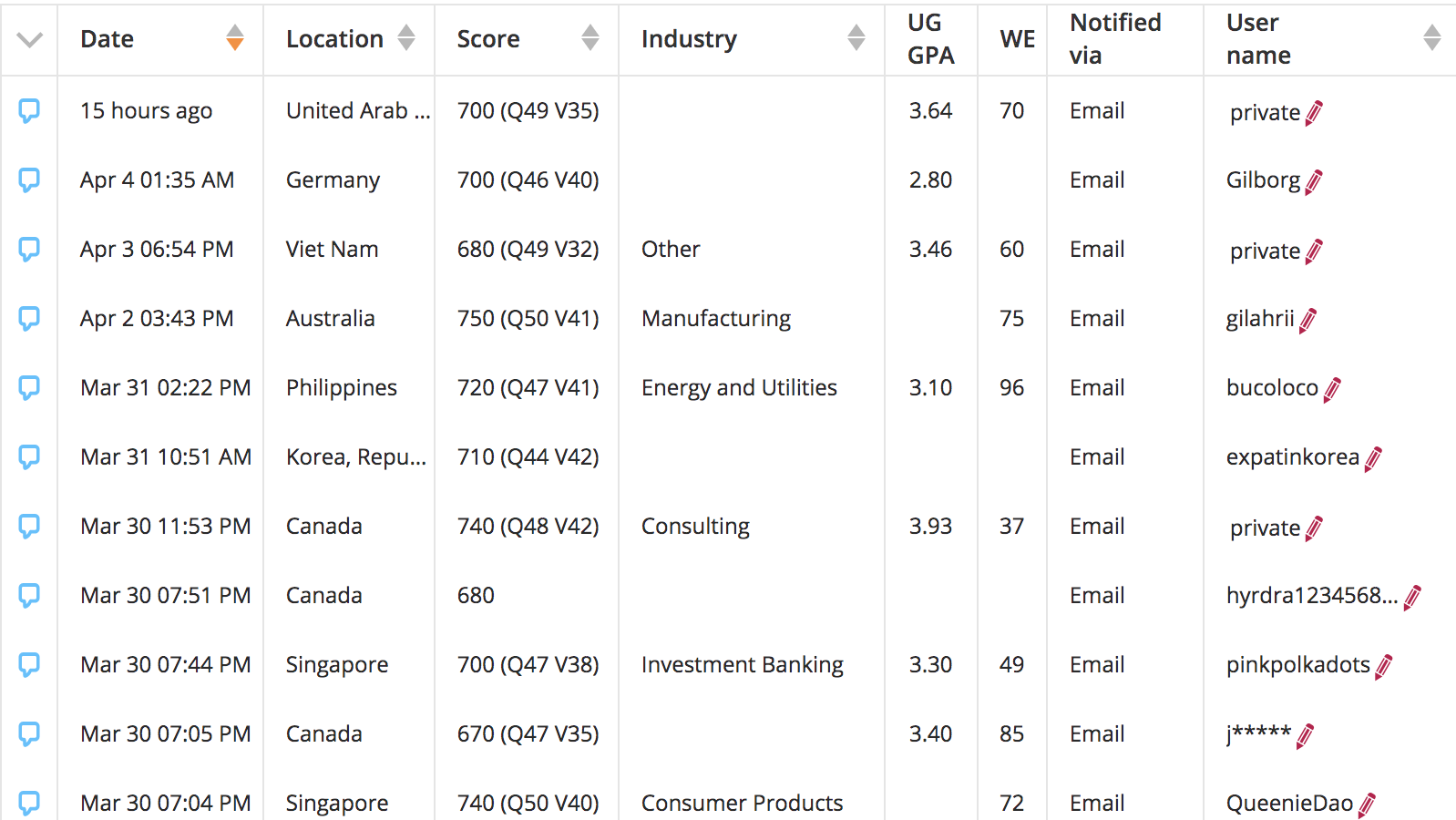Image resolution: width=1456 pixels, height=820 pixels.
Task: Click the pencil icon next to pinkpolkadots
Action: point(1384,667)
